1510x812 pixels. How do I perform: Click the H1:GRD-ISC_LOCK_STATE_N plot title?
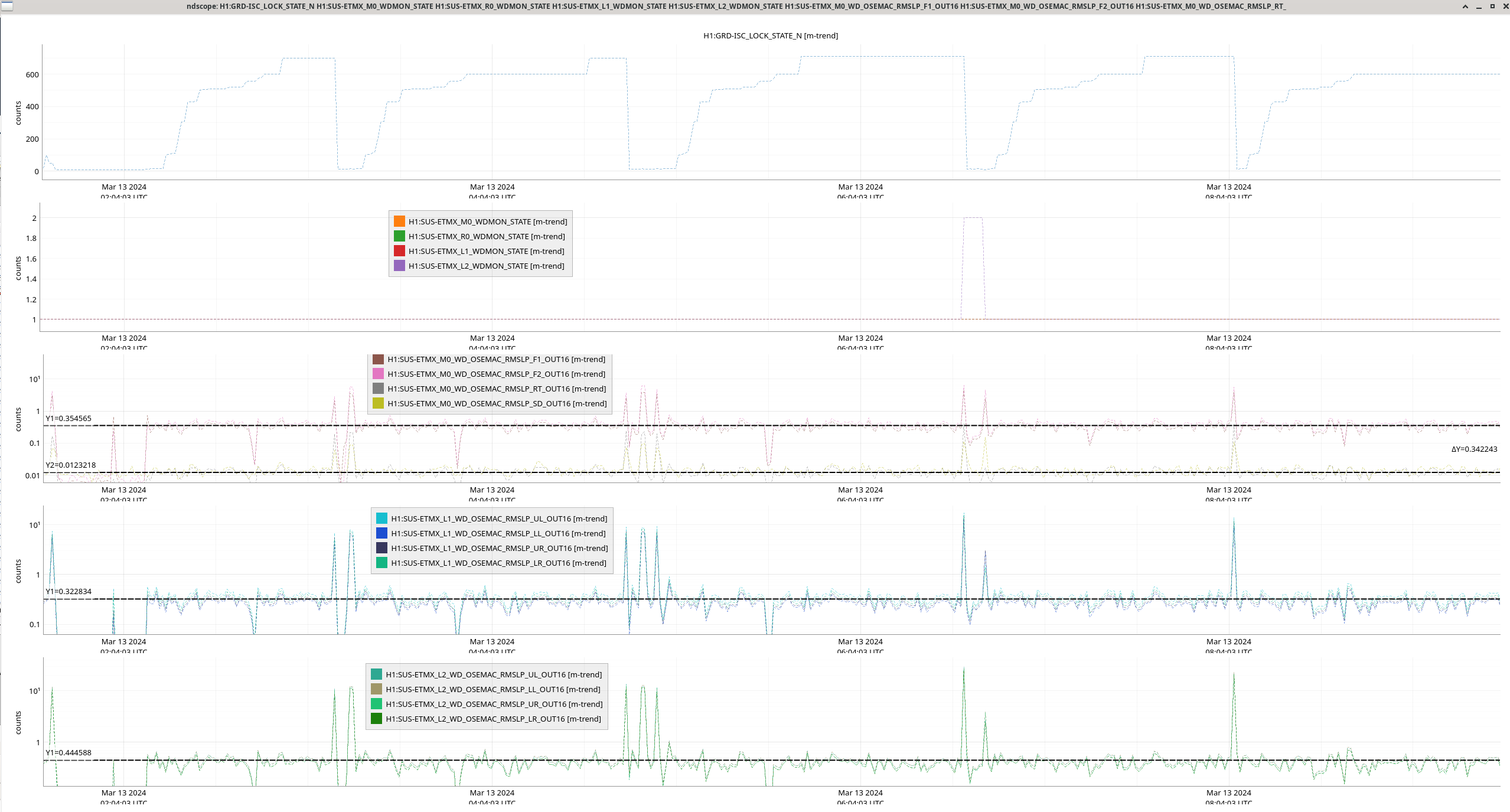click(x=770, y=35)
